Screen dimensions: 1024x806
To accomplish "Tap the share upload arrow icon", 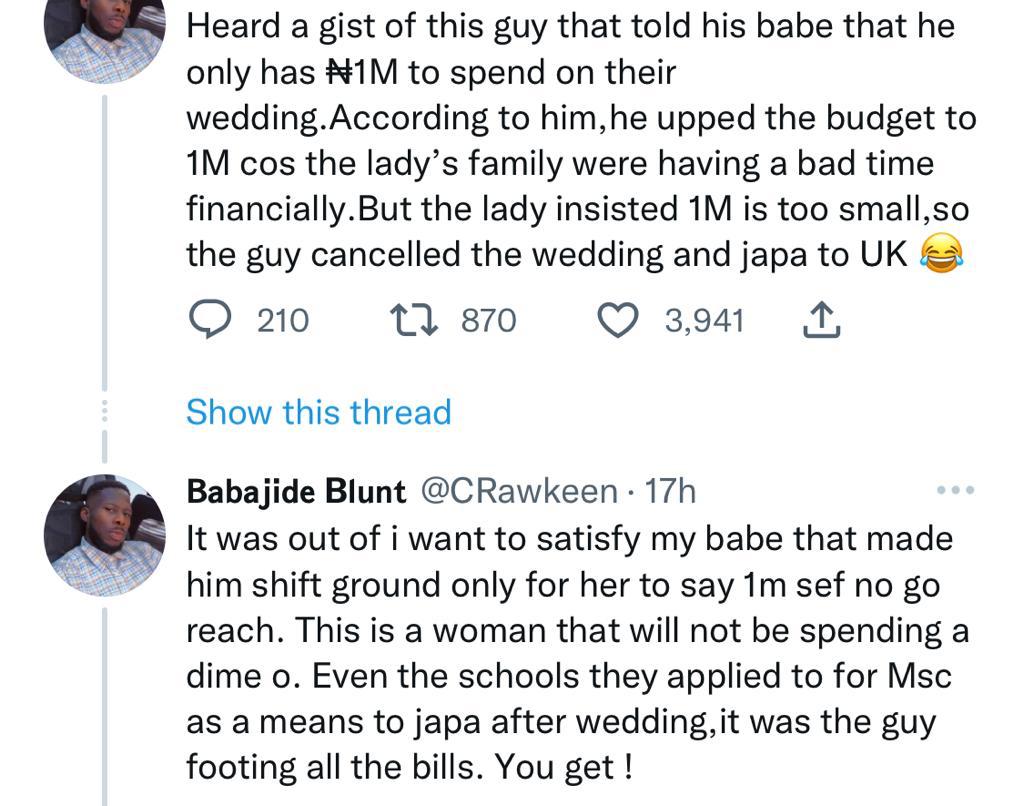I will coord(821,320).
